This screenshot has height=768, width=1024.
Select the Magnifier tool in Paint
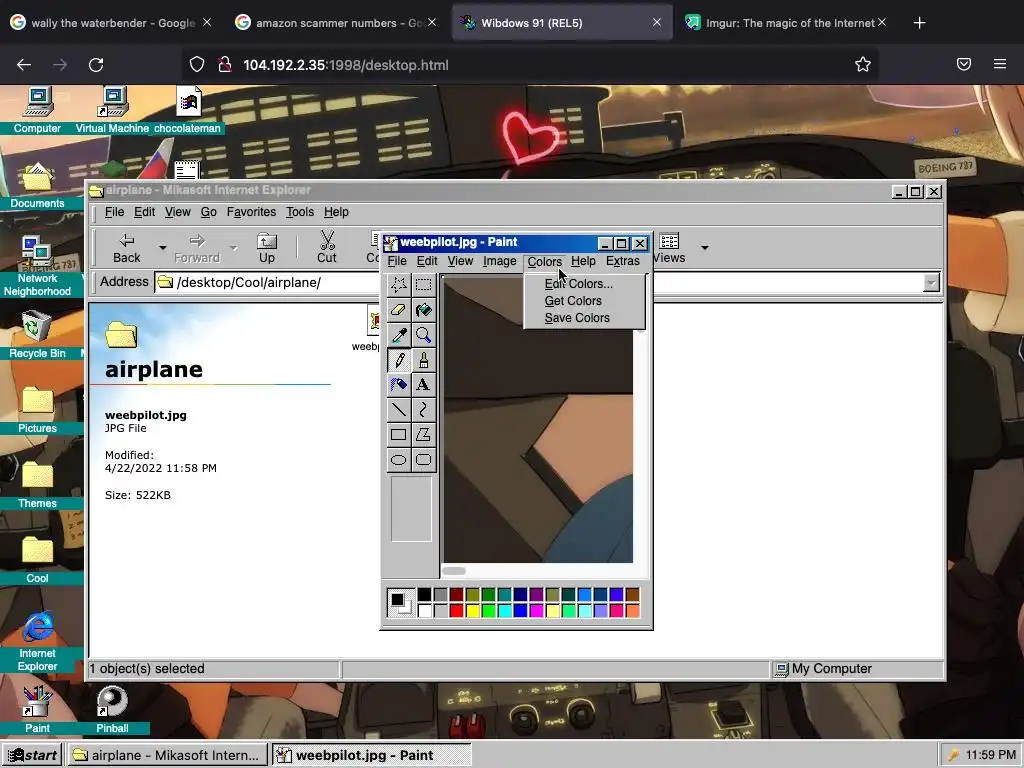point(423,335)
